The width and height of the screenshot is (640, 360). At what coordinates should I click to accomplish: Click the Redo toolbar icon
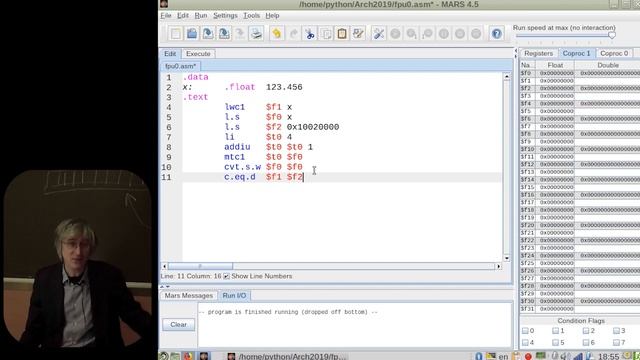tap(293, 33)
